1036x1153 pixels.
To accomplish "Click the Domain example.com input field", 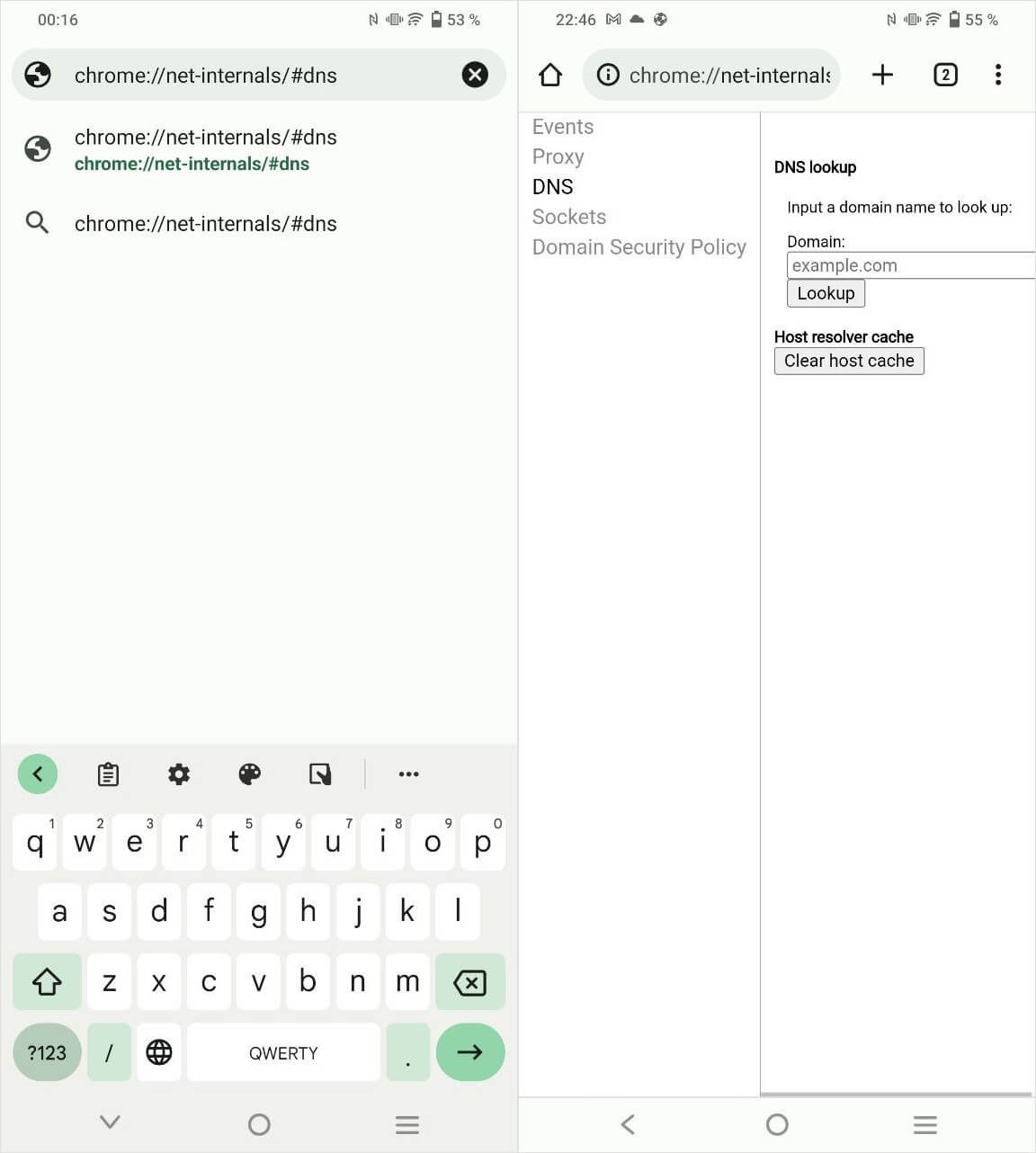I will (911, 265).
